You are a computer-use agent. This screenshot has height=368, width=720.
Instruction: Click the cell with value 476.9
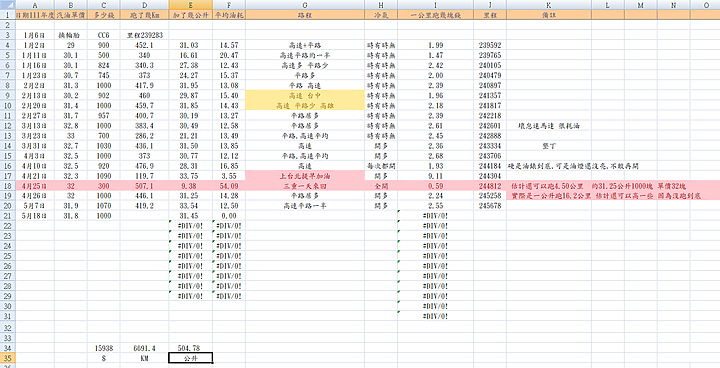145,166
